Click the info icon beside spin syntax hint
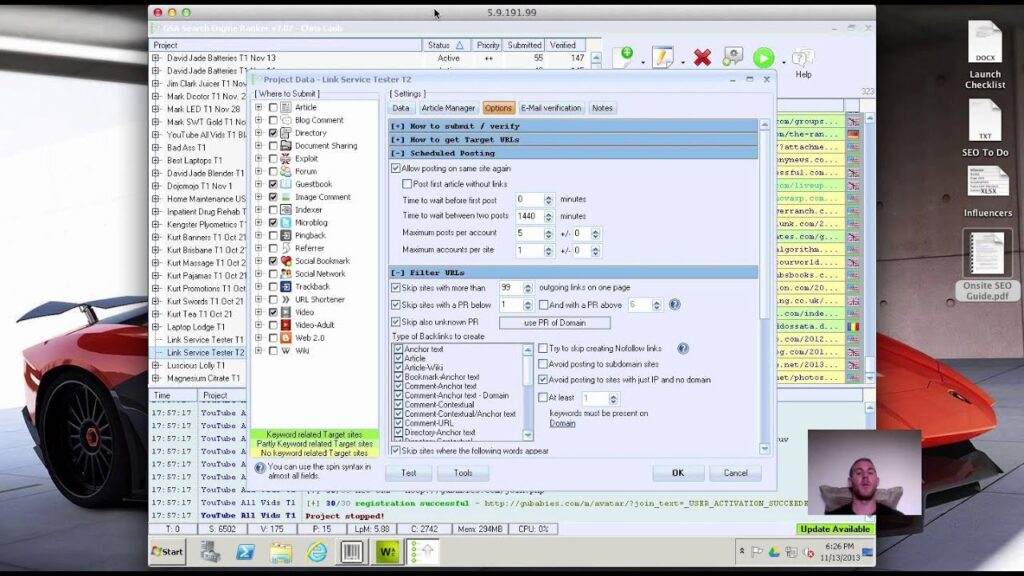The height and width of the screenshot is (576, 1024). pos(259,468)
